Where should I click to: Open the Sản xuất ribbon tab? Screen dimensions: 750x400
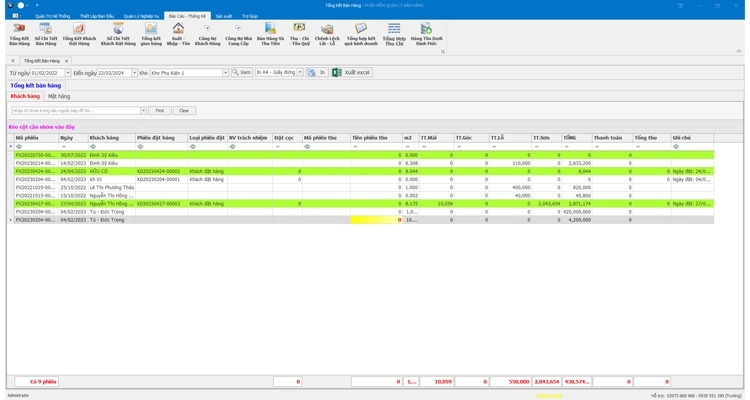pos(224,16)
